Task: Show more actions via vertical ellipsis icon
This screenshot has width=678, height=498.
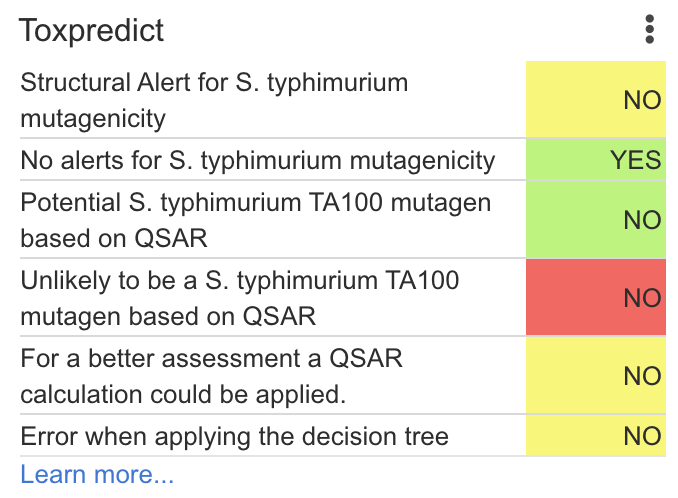Action: tap(650, 29)
